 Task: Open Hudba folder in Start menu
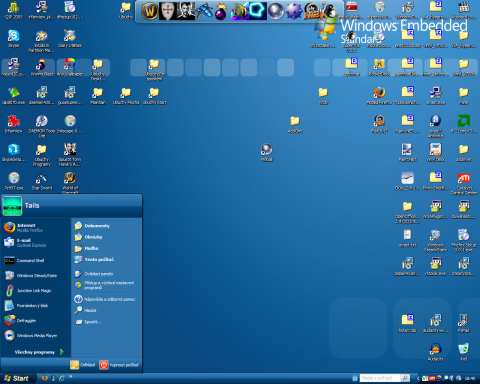pos(107,248)
